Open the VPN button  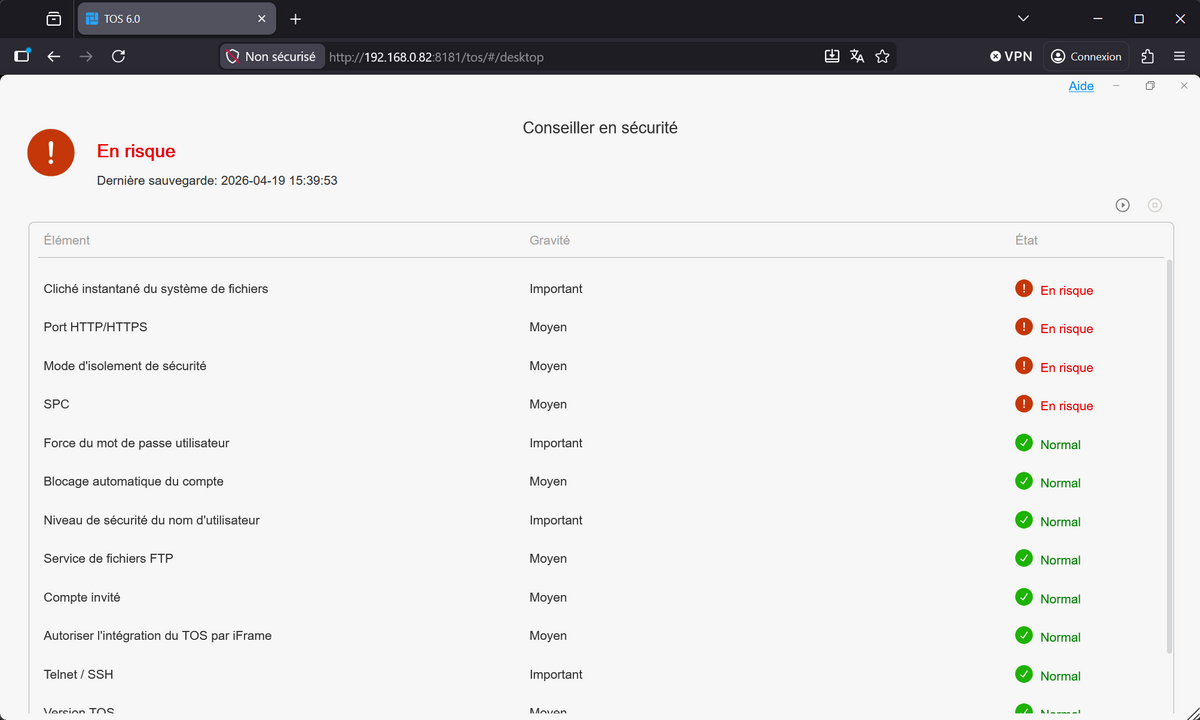(x=1011, y=57)
